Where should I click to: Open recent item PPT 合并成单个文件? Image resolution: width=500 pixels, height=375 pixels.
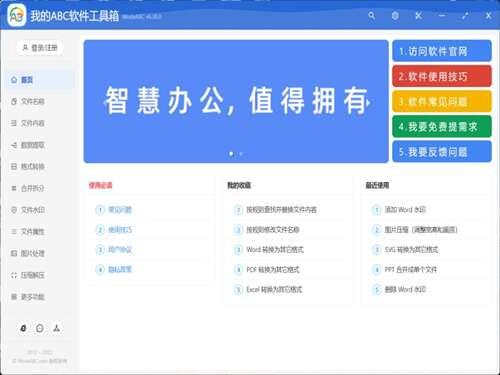(x=411, y=269)
